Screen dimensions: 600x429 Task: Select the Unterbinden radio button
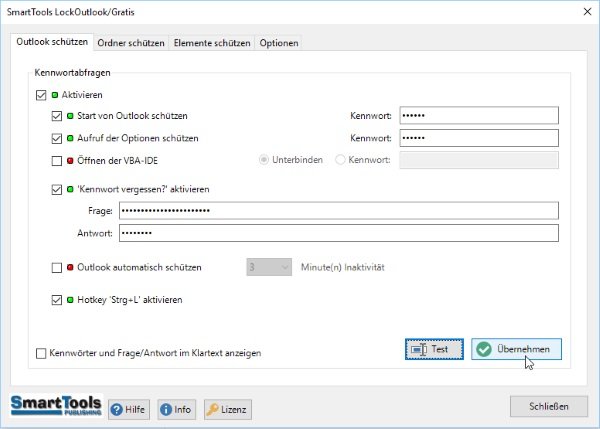pos(265,159)
